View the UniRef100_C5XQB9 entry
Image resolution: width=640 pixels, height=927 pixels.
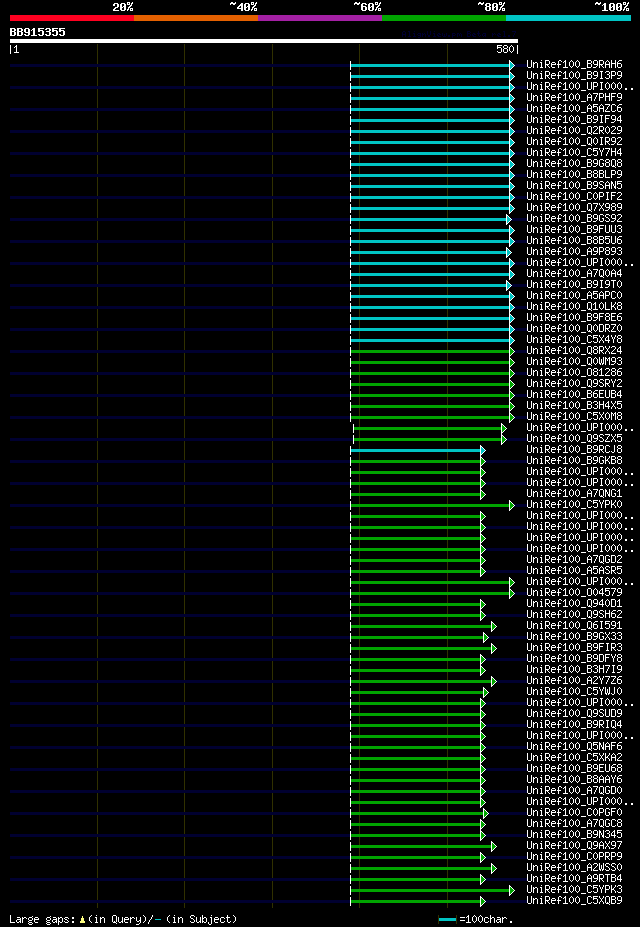pos(574,901)
